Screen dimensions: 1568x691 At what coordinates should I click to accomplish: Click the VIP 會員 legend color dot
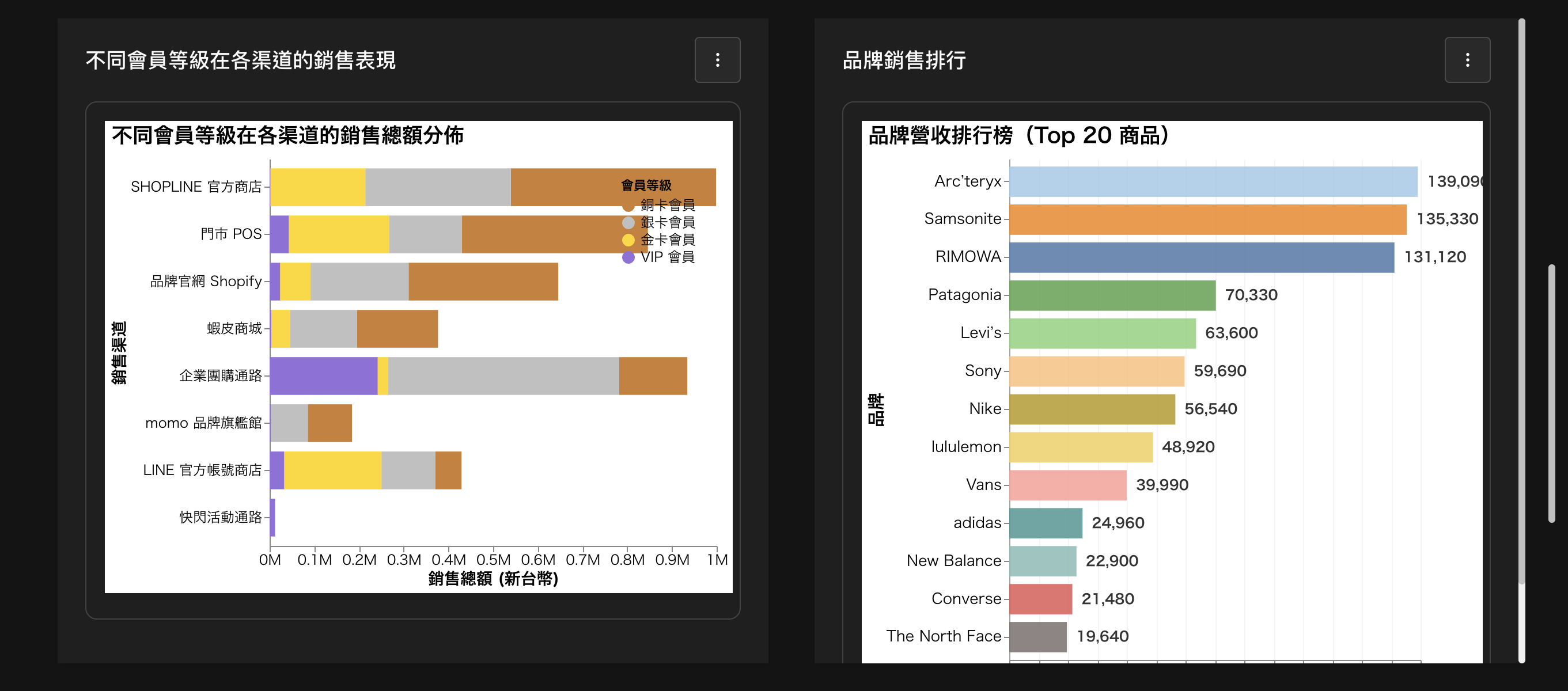pyautogui.click(x=628, y=257)
